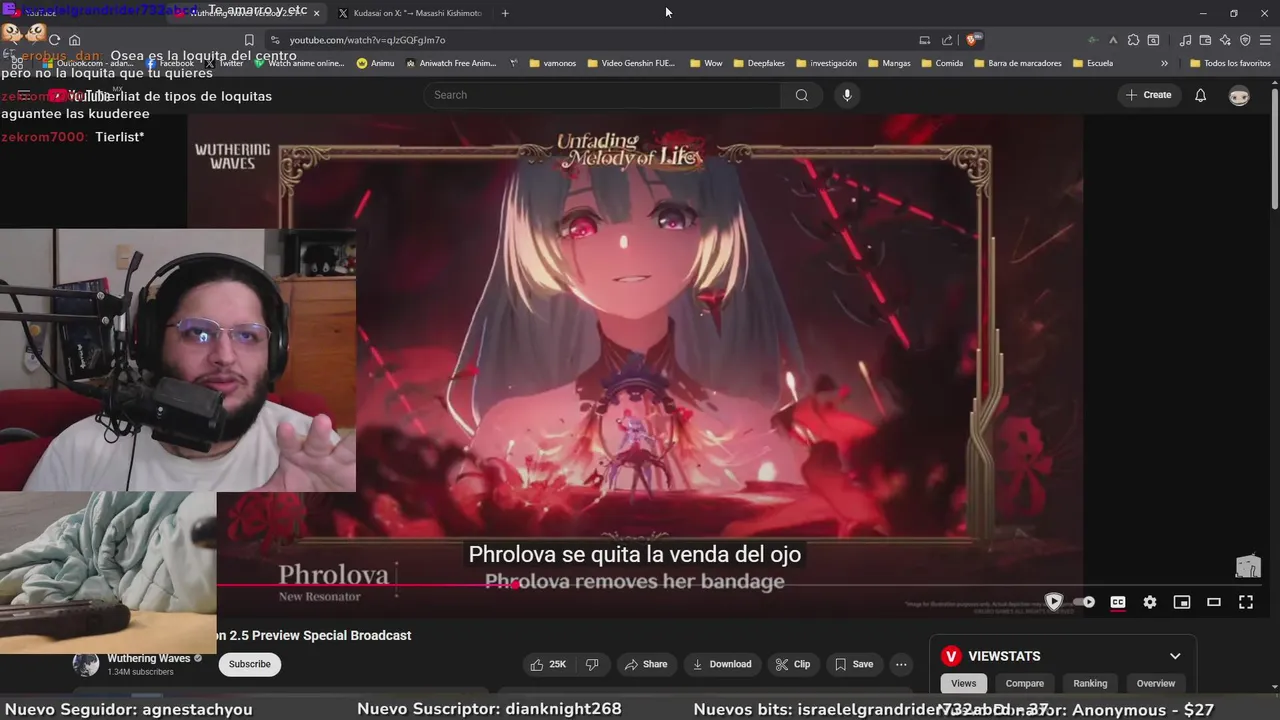Like the video with 25K likes
Image resolution: width=1280 pixels, height=720 pixels.
click(548, 664)
